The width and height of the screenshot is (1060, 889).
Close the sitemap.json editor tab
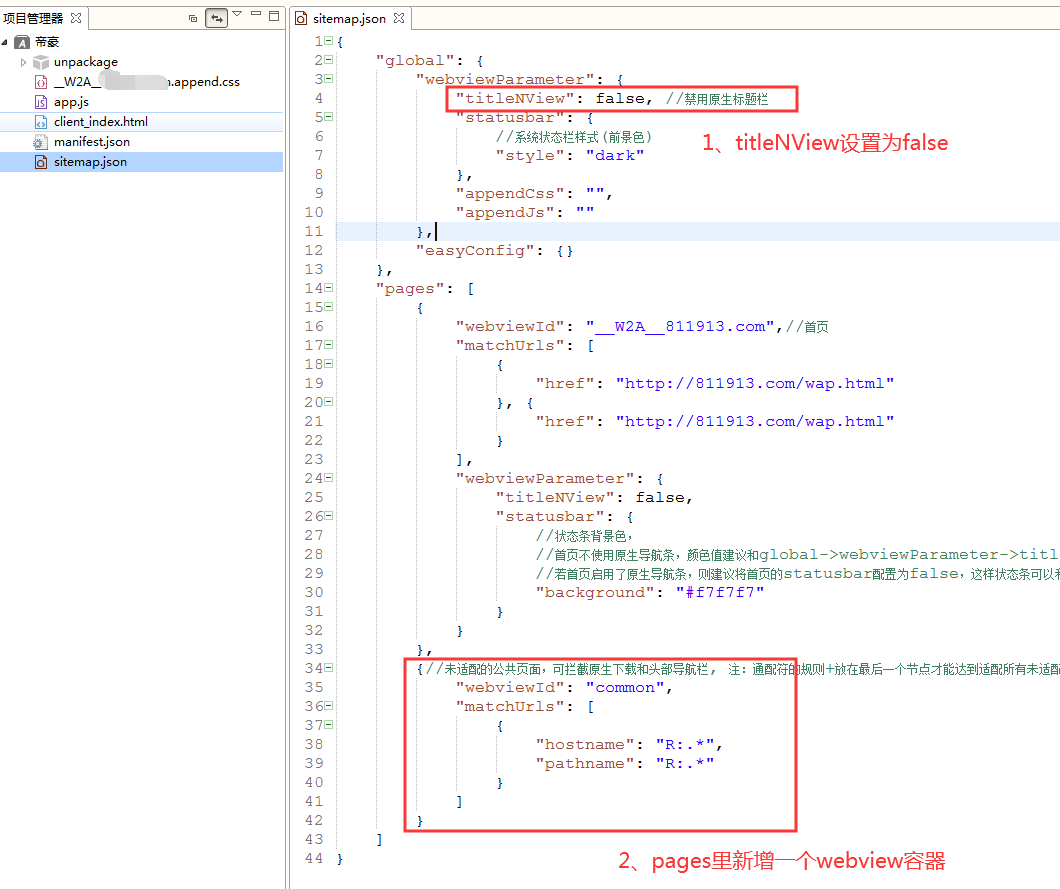399,18
